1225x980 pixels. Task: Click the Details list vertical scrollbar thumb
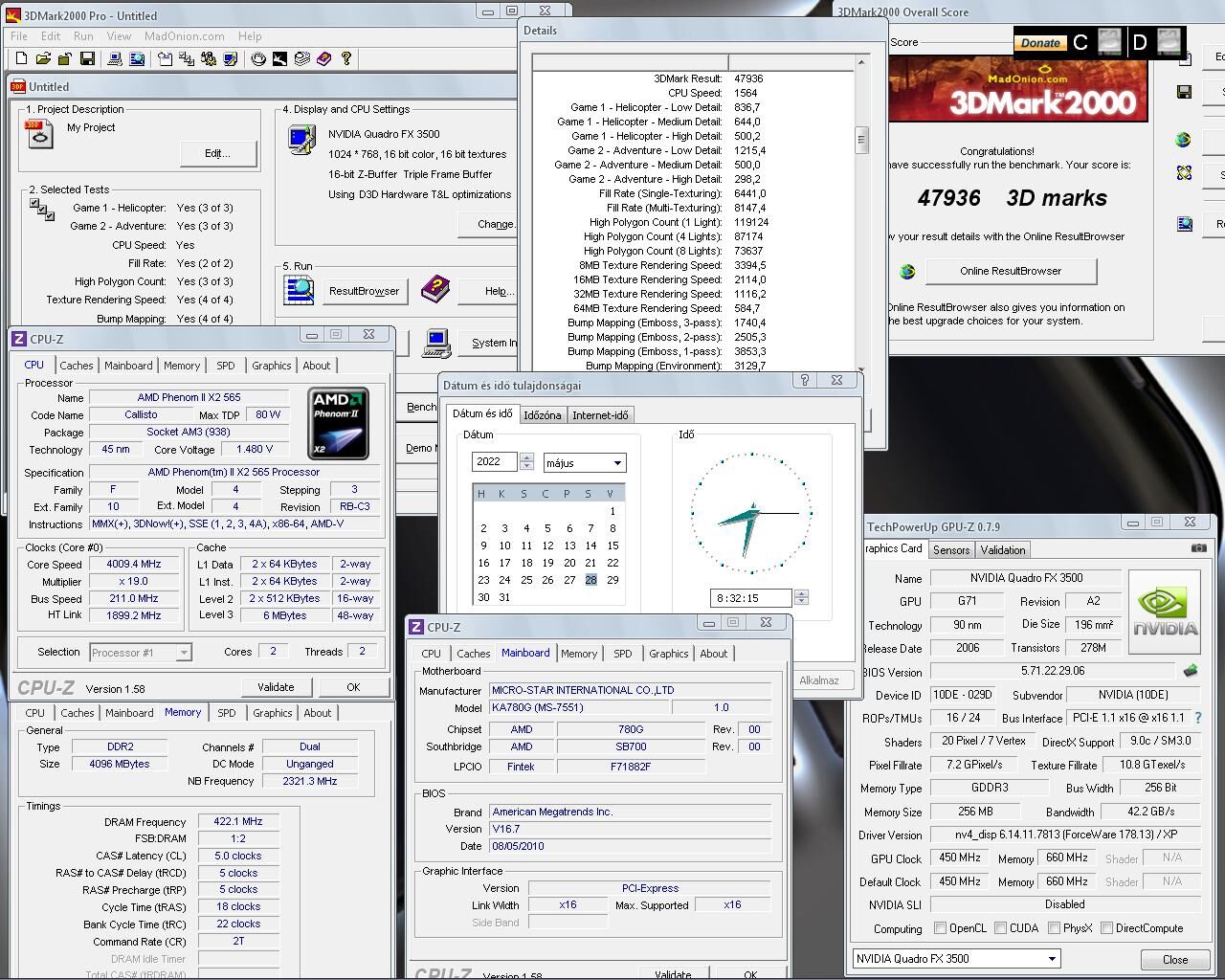861,140
